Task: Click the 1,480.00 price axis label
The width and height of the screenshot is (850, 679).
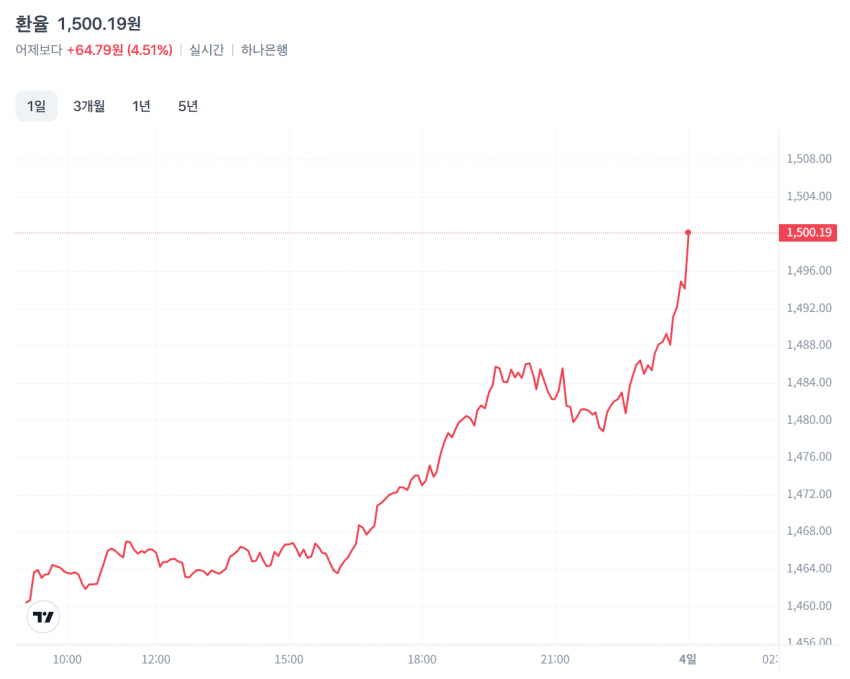Action: pos(810,420)
